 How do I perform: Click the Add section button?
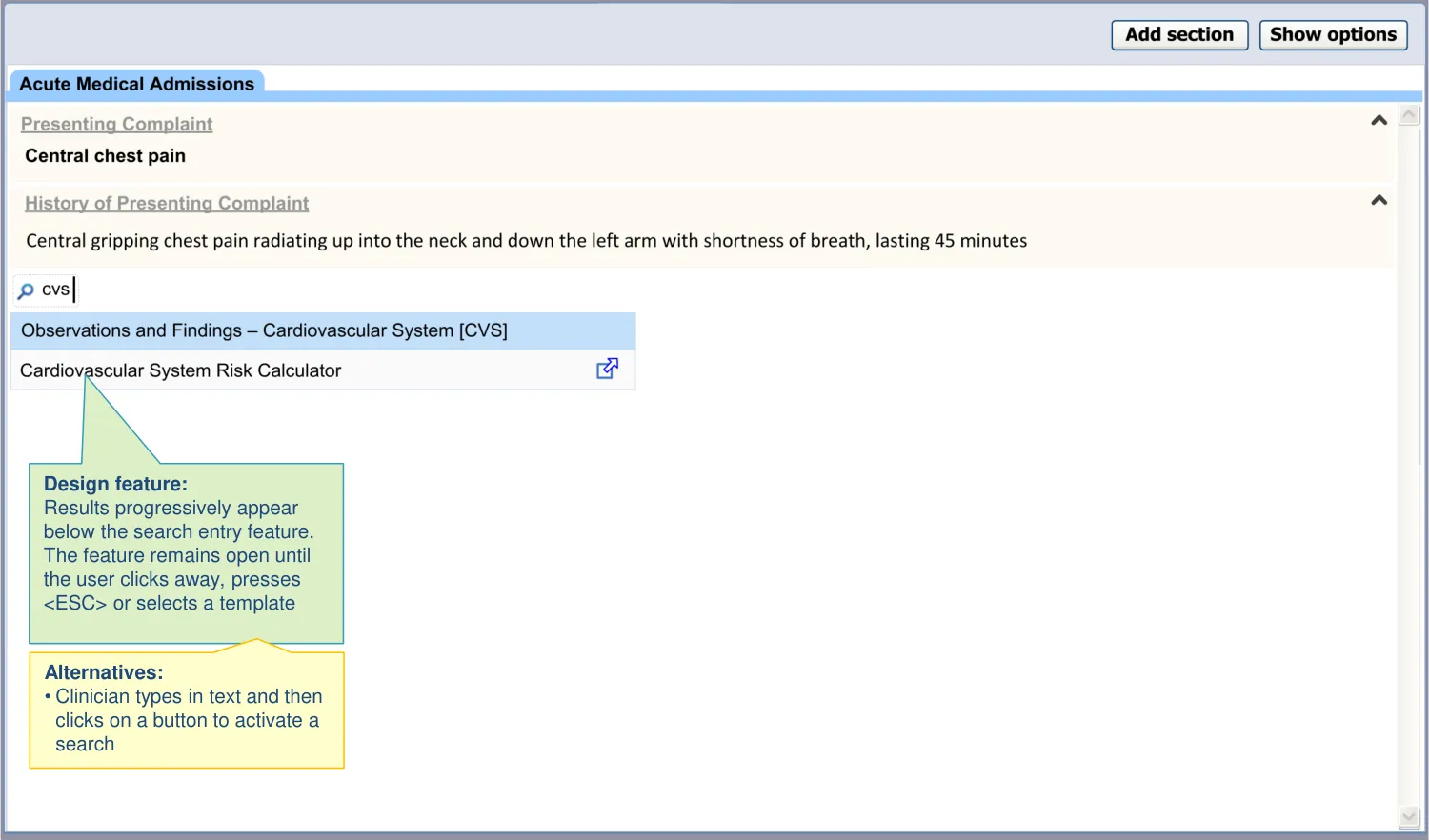point(1178,35)
